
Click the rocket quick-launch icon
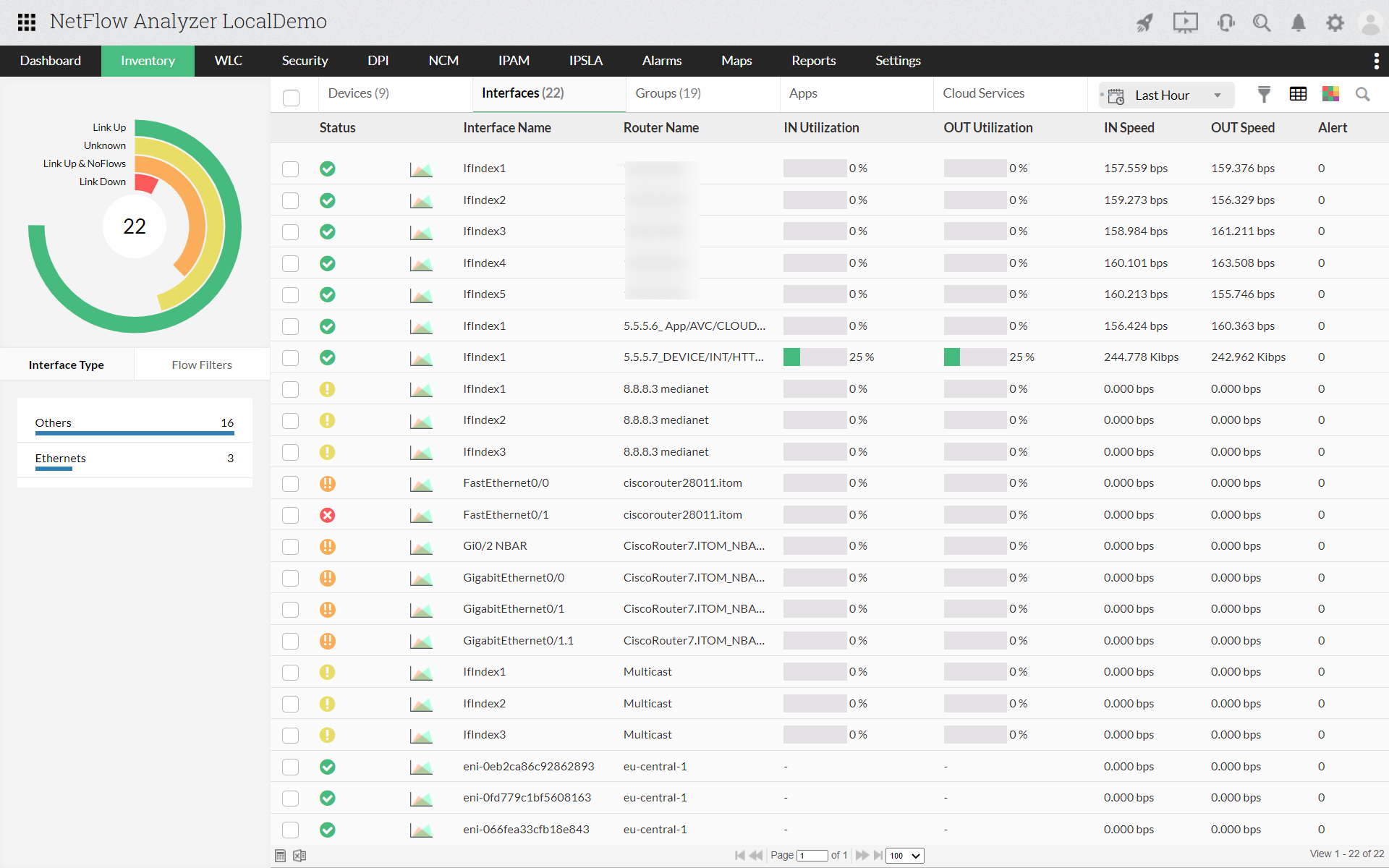point(1144,23)
